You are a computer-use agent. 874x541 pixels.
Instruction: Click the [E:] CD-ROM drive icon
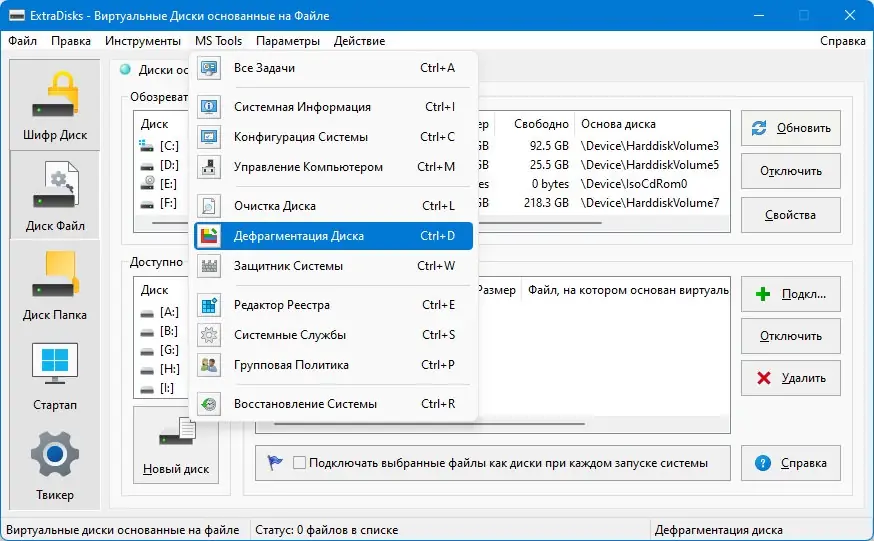click(x=147, y=183)
